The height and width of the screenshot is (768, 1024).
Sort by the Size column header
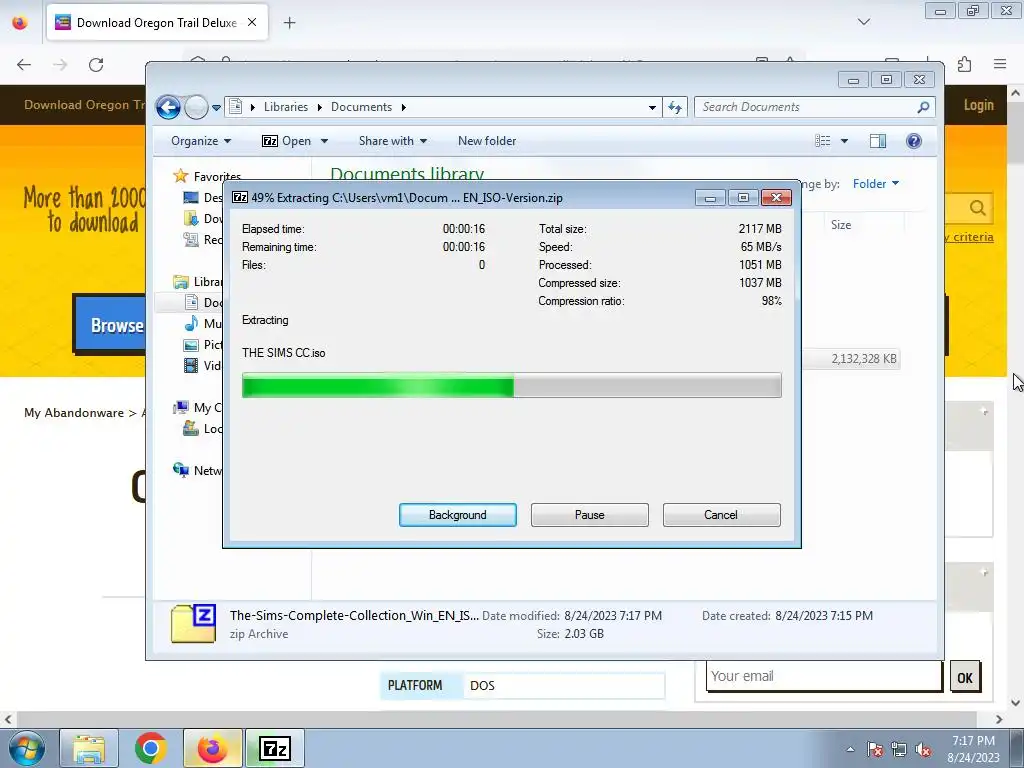click(841, 225)
